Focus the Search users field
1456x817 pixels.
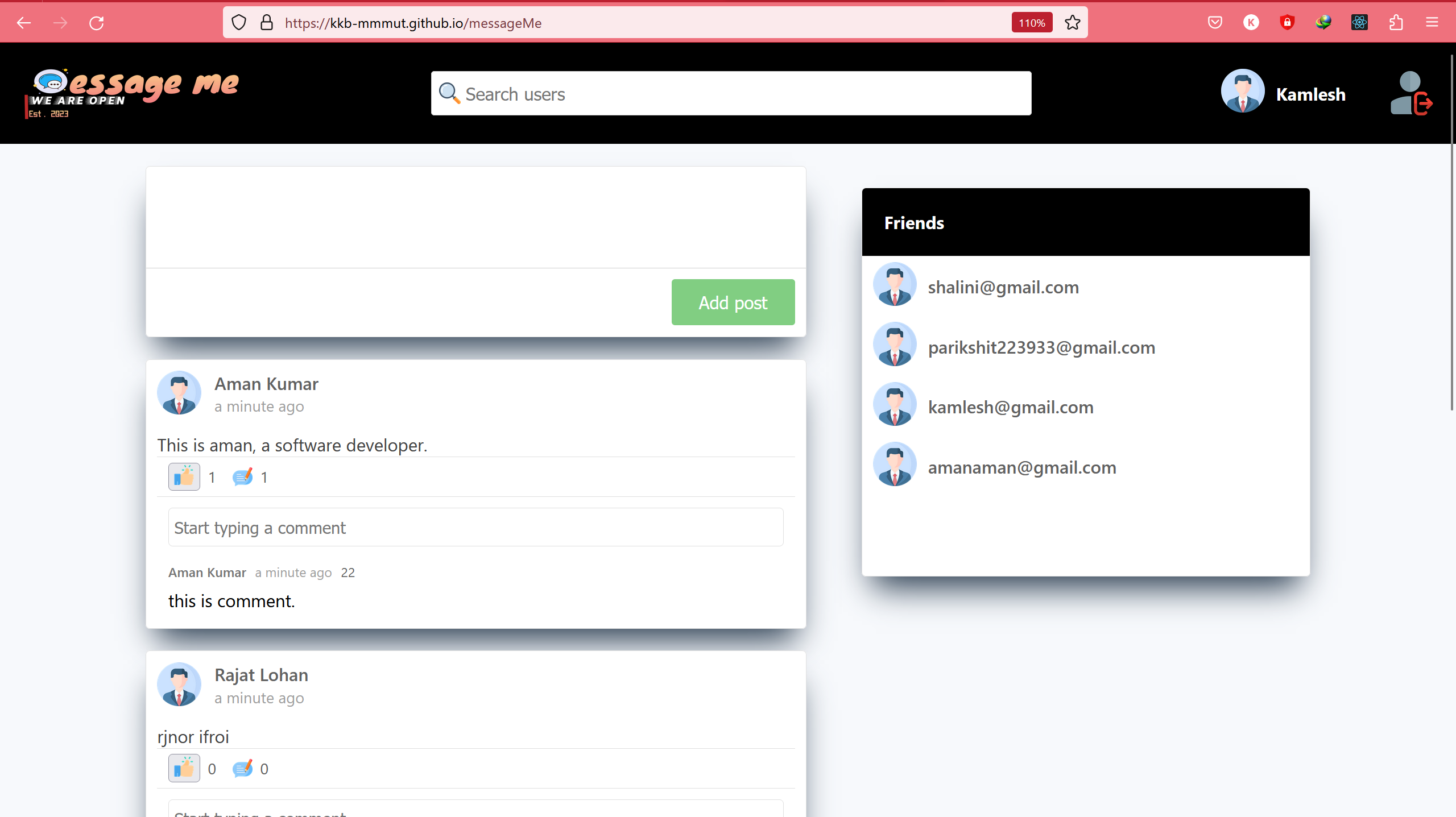pos(731,94)
